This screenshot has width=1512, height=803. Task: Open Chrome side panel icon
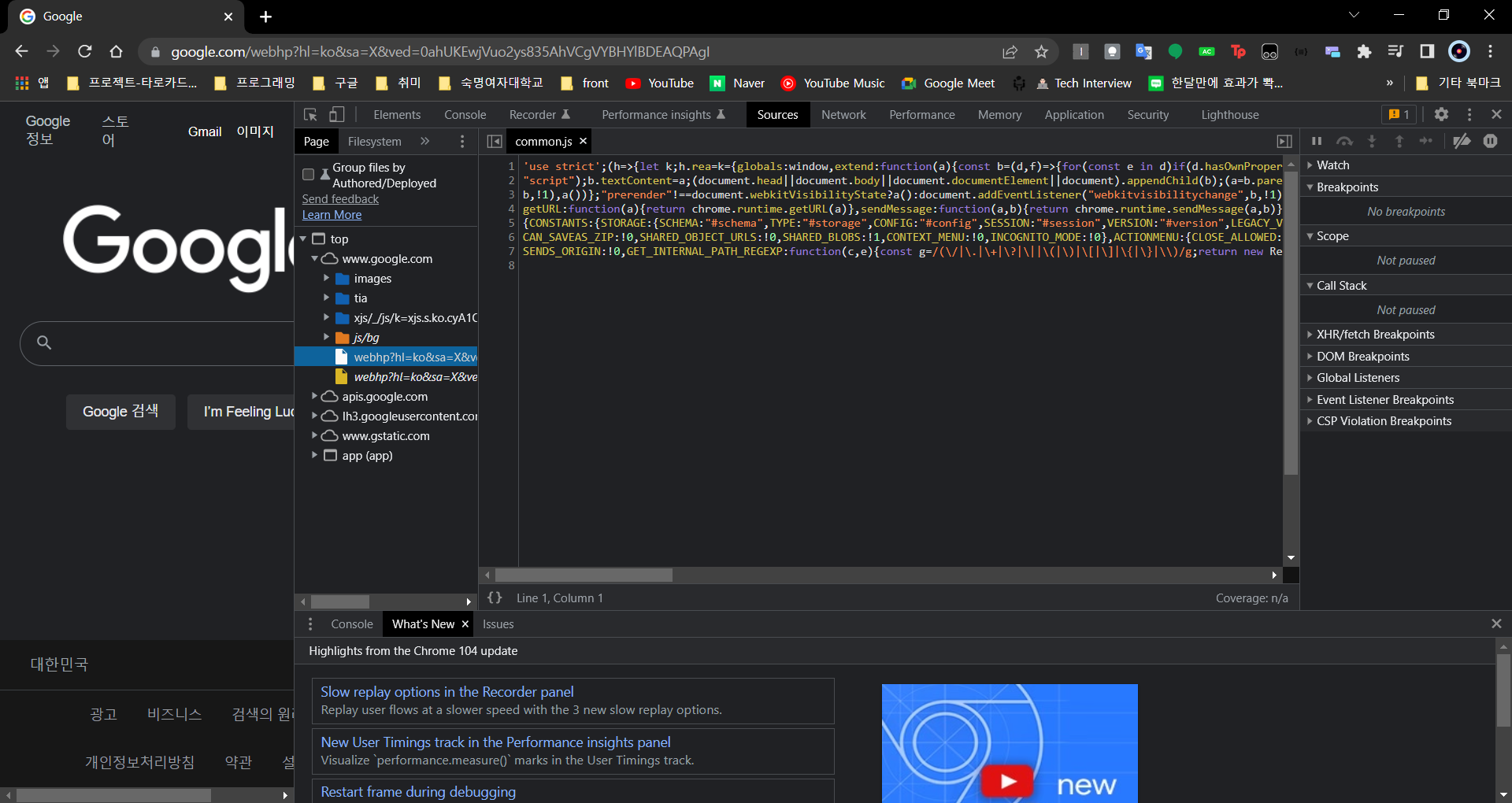pos(1427,52)
